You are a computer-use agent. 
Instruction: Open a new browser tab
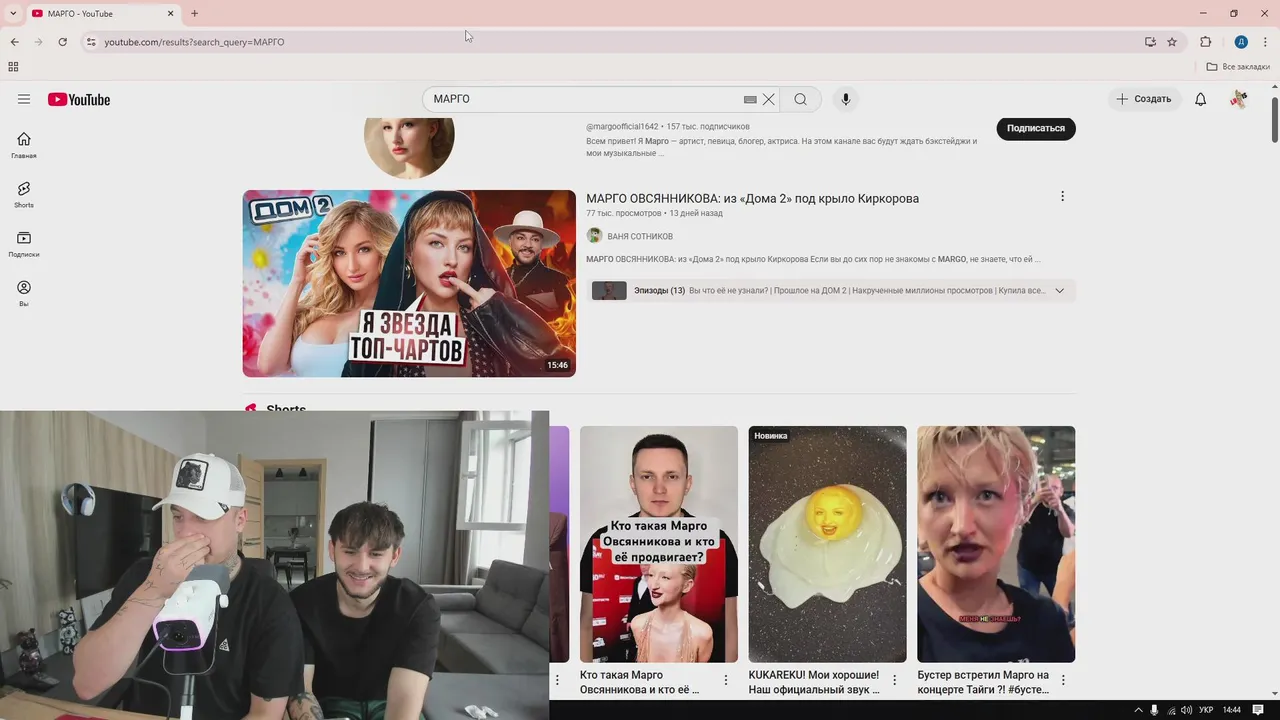click(x=194, y=13)
